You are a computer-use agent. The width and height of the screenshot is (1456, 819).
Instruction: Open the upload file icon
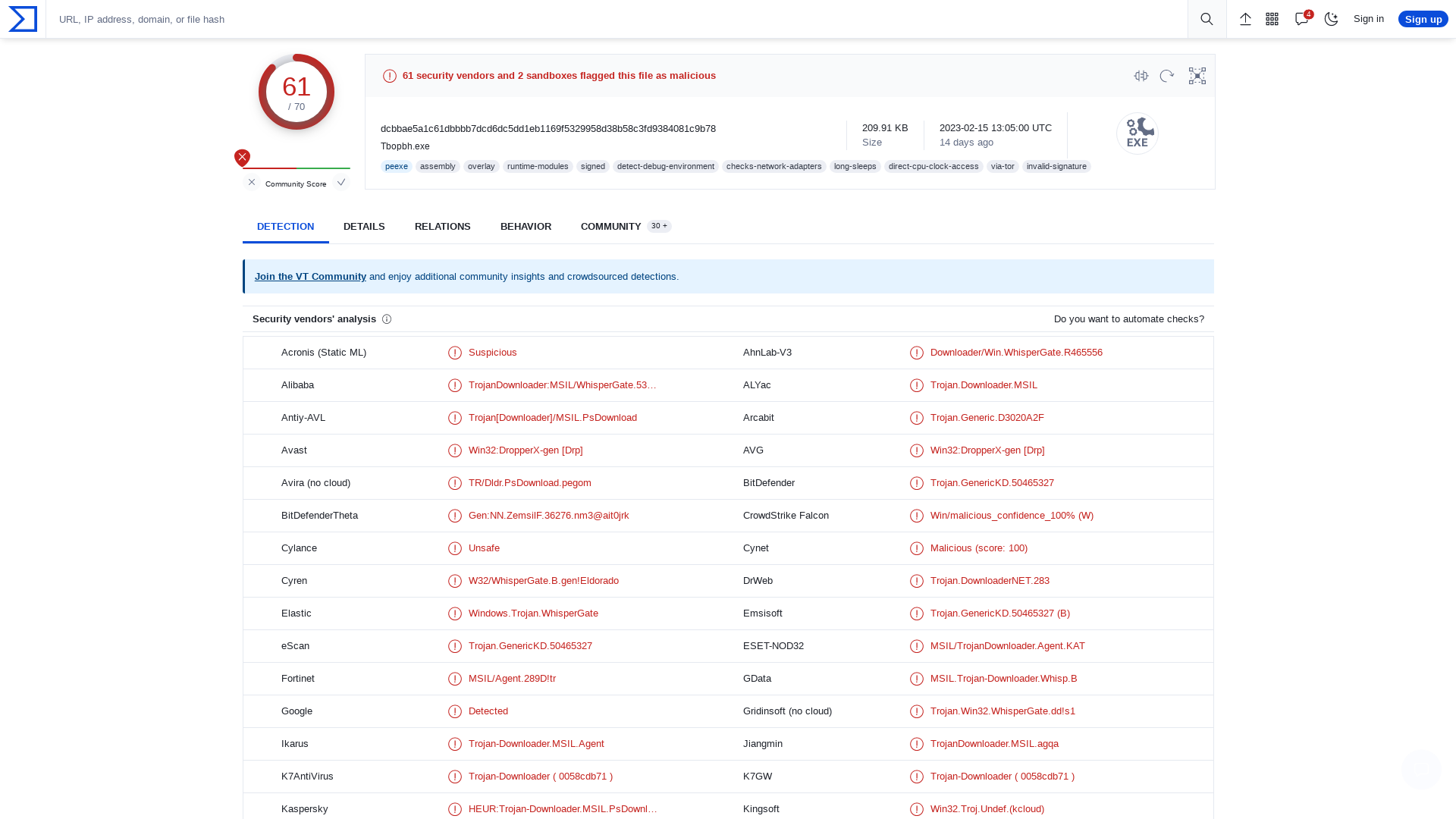1245,19
